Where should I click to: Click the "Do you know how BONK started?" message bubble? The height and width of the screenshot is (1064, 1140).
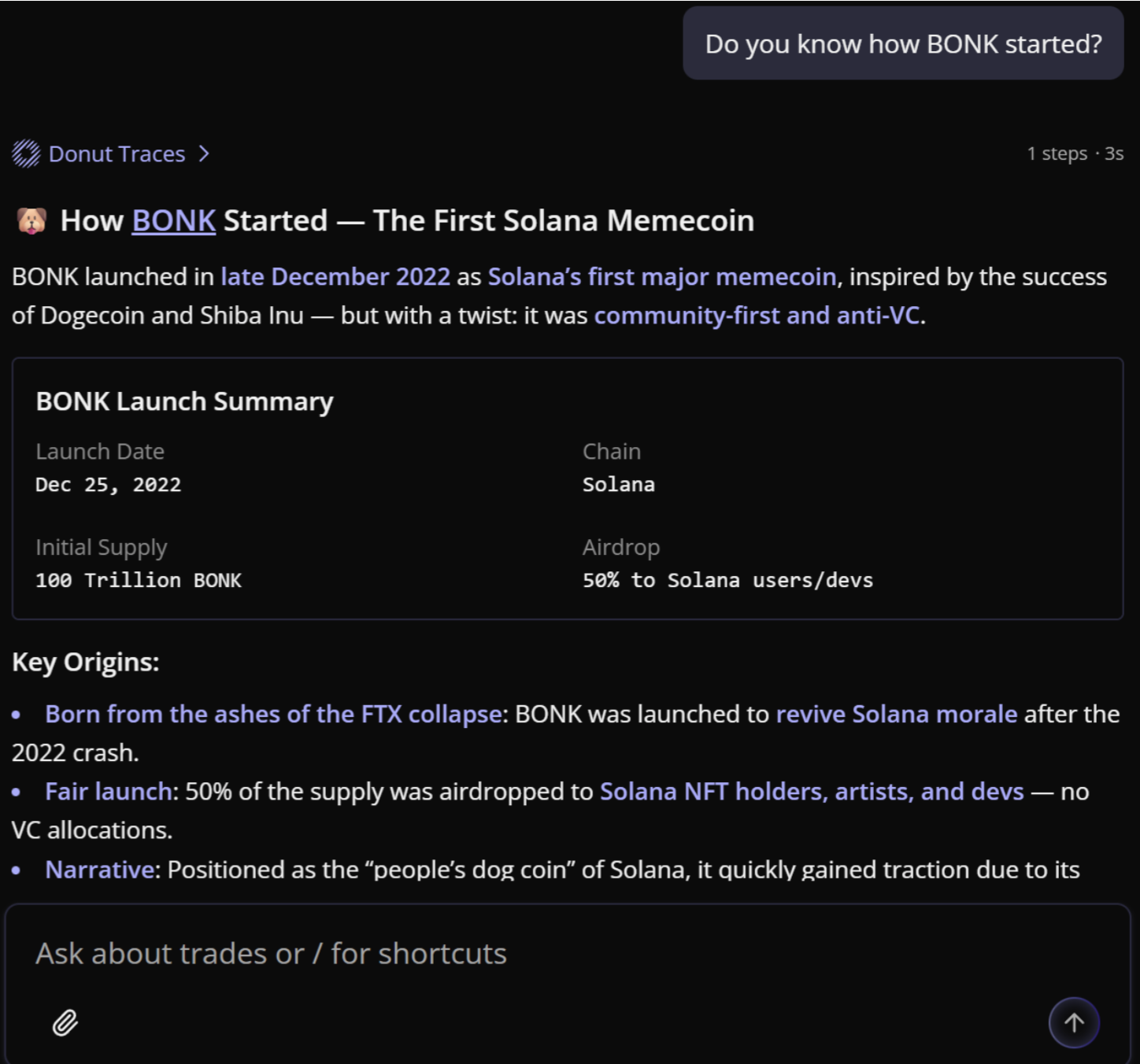pos(903,44)
